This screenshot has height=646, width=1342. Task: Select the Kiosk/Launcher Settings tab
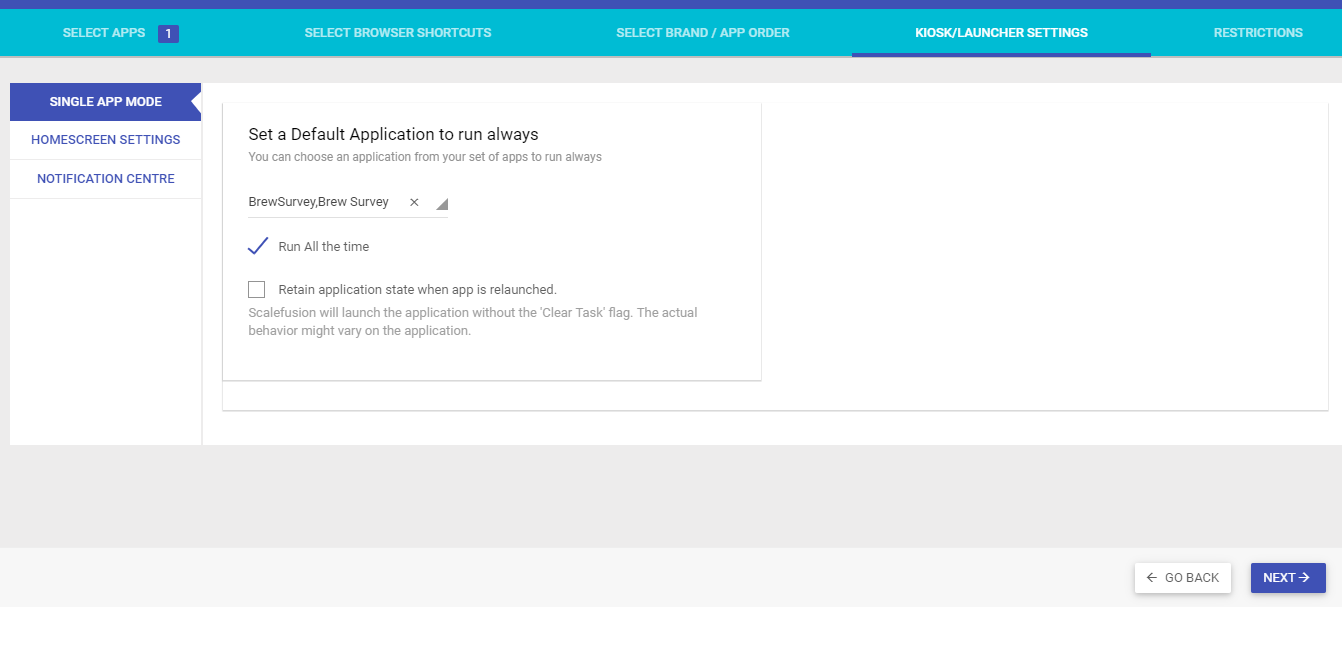[1001, 33]
